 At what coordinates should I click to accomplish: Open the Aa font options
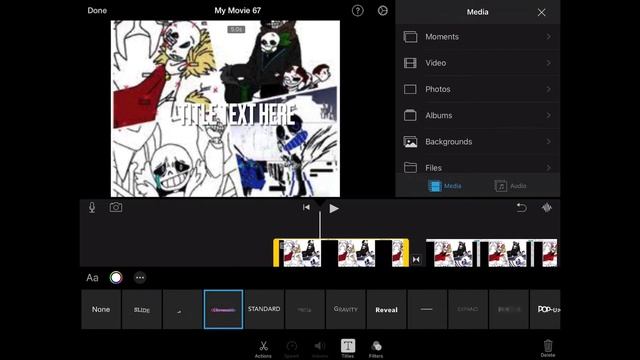[92, 278]
